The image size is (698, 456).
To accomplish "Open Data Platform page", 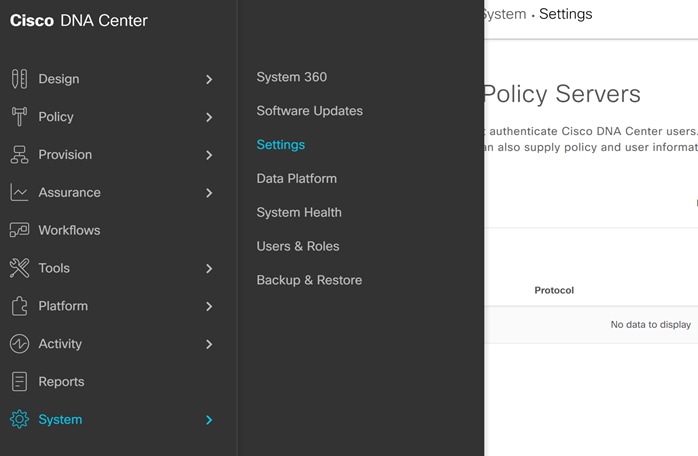I will click(x=296, y=179).
